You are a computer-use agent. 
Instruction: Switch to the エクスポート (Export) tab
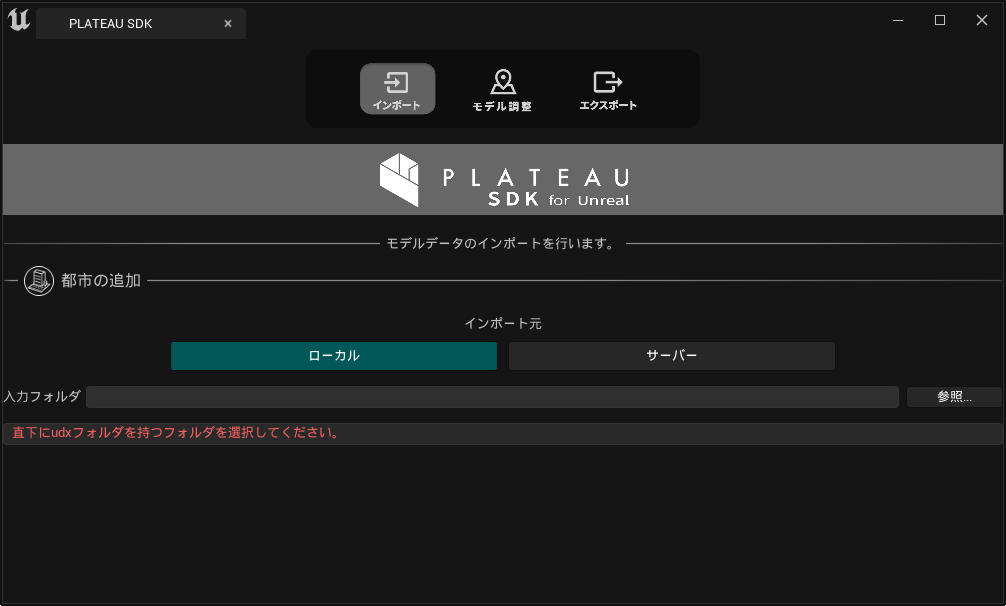[608, 90]
